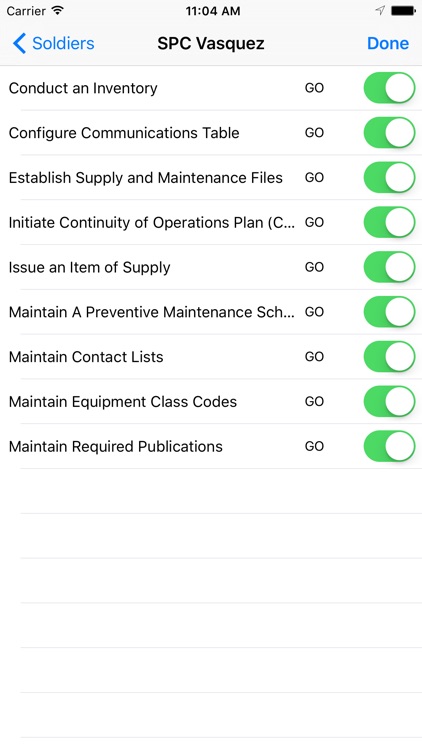
Task: Tap Done in the navigation bar
Action: [388, 43]
